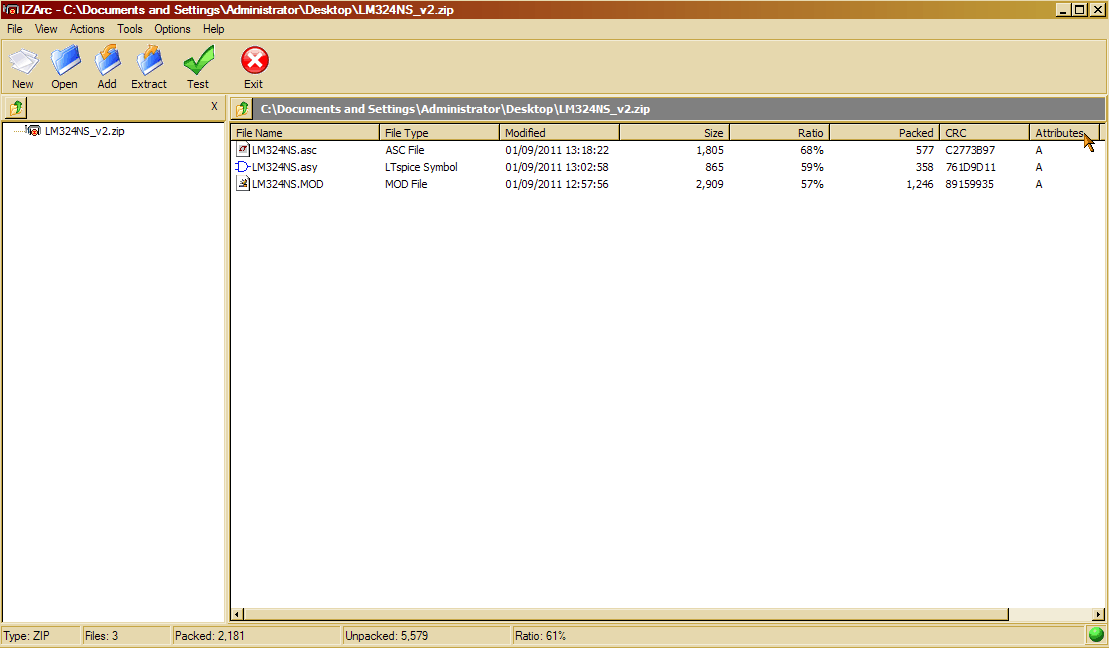Click the green status indicator light
1109x648 pixels.
click(1096, 635)
